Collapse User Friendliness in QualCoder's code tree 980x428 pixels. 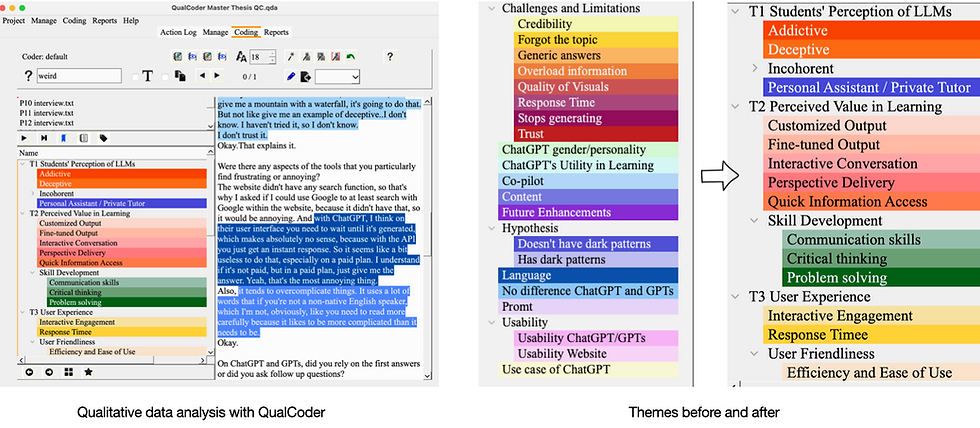(33, 342)
